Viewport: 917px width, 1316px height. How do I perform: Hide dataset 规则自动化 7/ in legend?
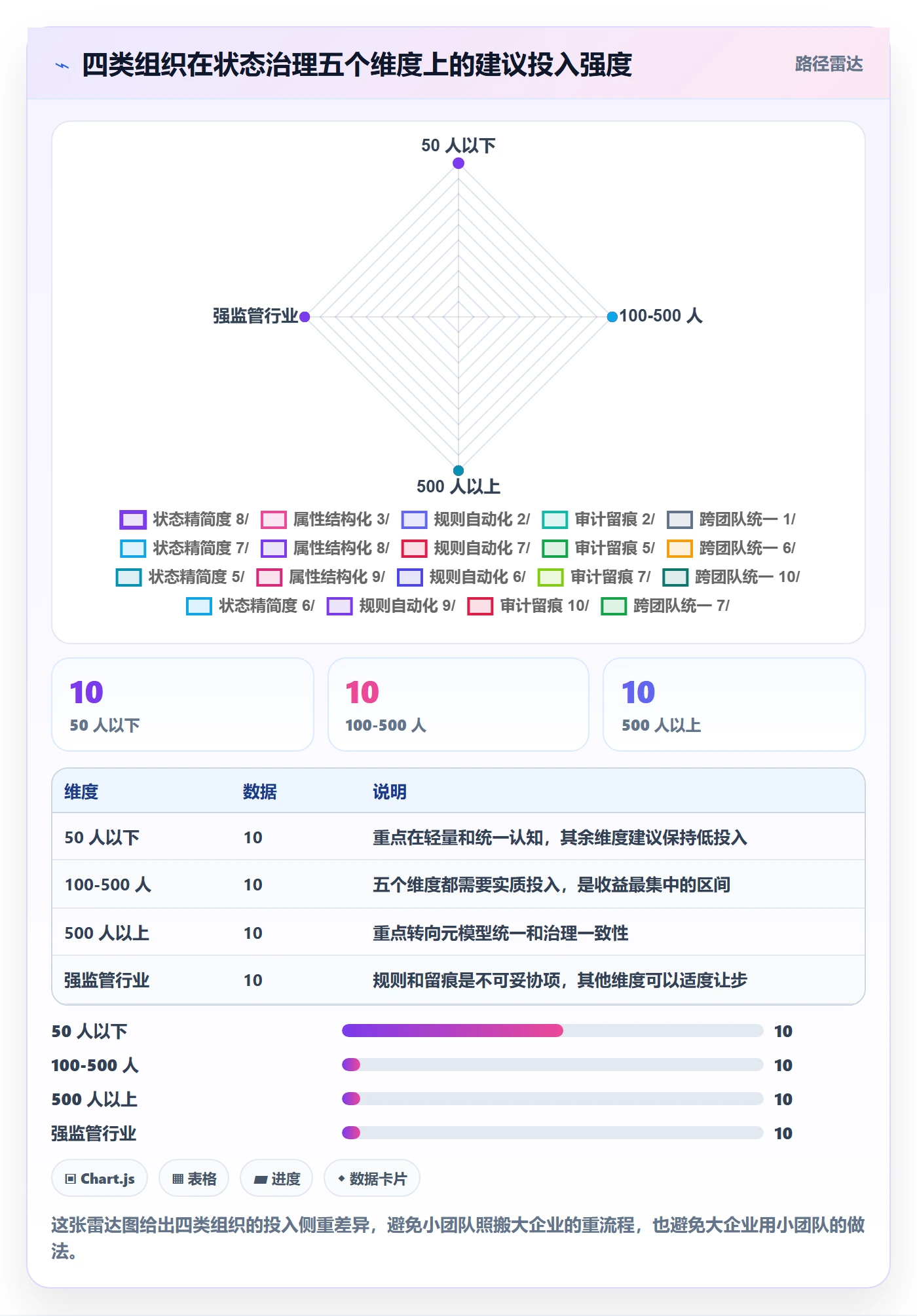click(466, 549)
